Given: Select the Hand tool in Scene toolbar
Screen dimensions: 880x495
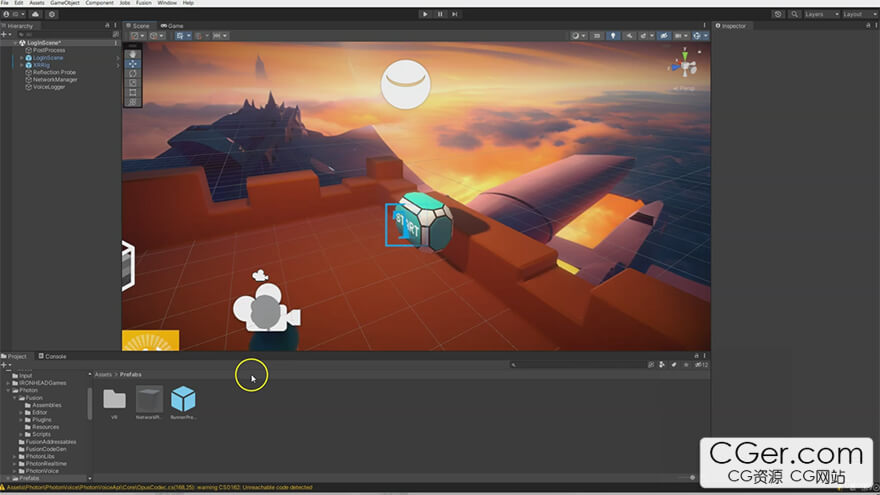Looking at the screenshot, I should 133,54.
